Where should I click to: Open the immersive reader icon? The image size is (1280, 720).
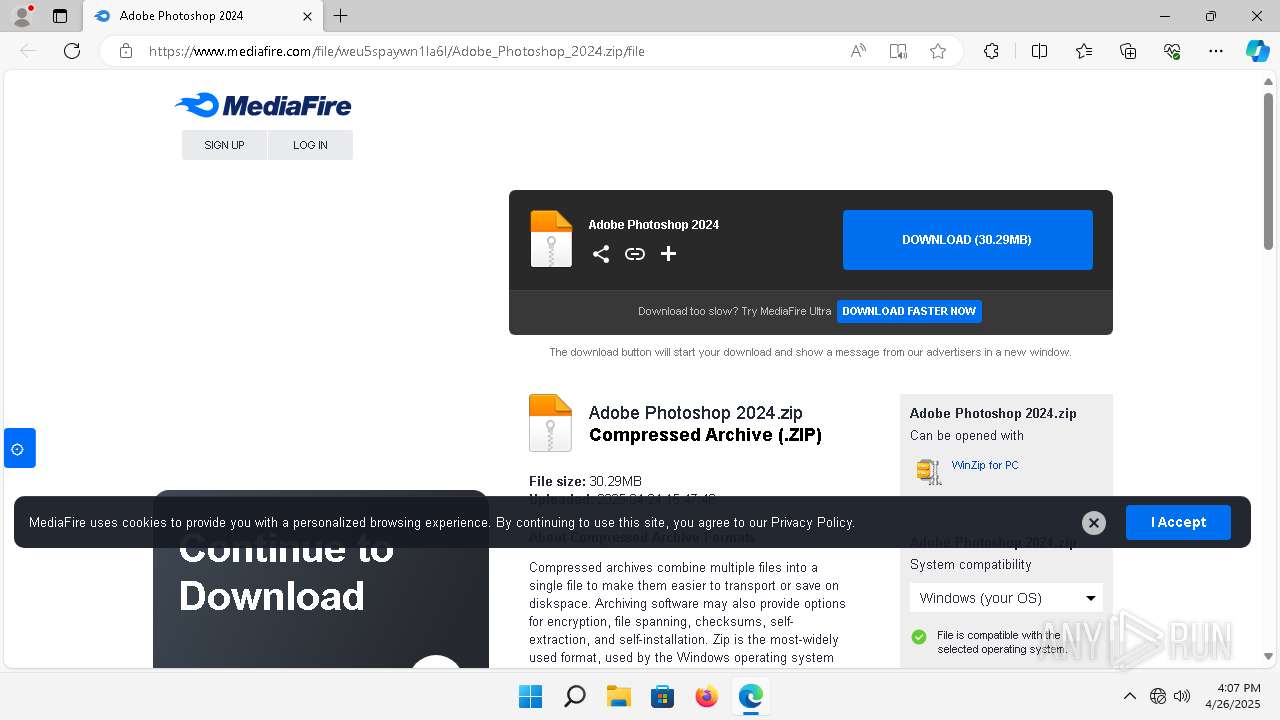(898, 51)
